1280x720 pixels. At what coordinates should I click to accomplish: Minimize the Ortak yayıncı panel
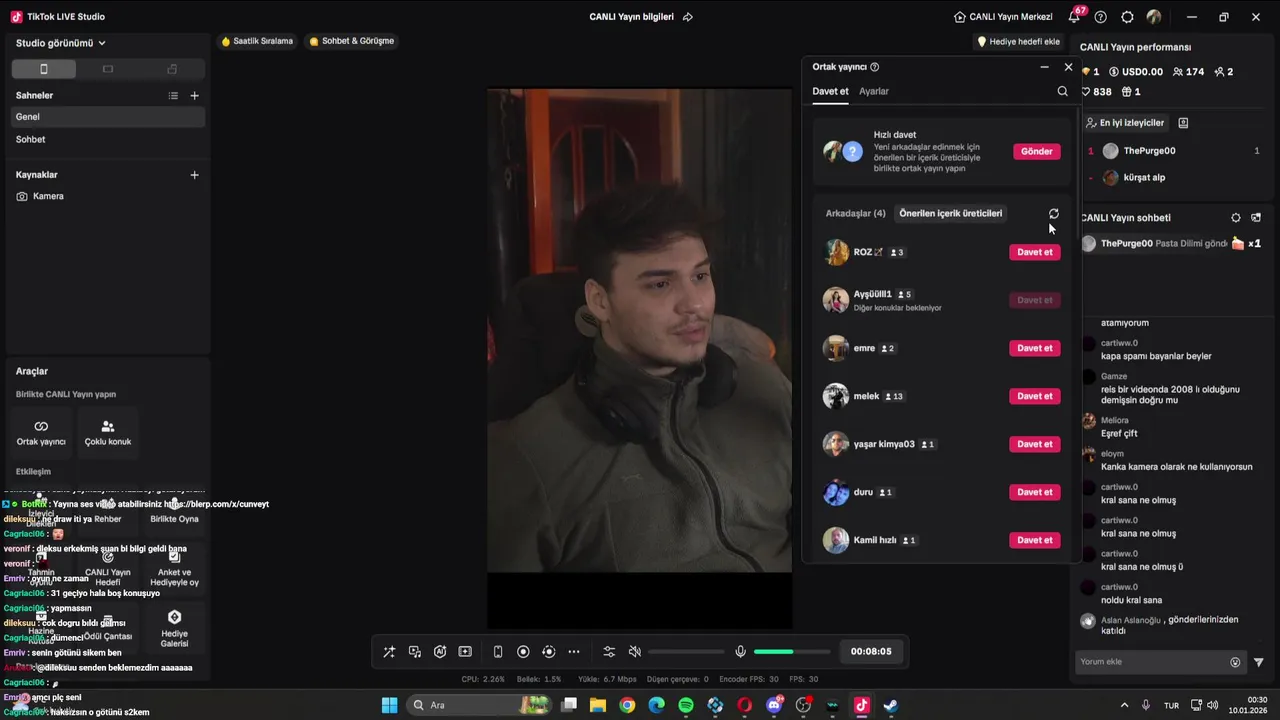(1044, 67)
